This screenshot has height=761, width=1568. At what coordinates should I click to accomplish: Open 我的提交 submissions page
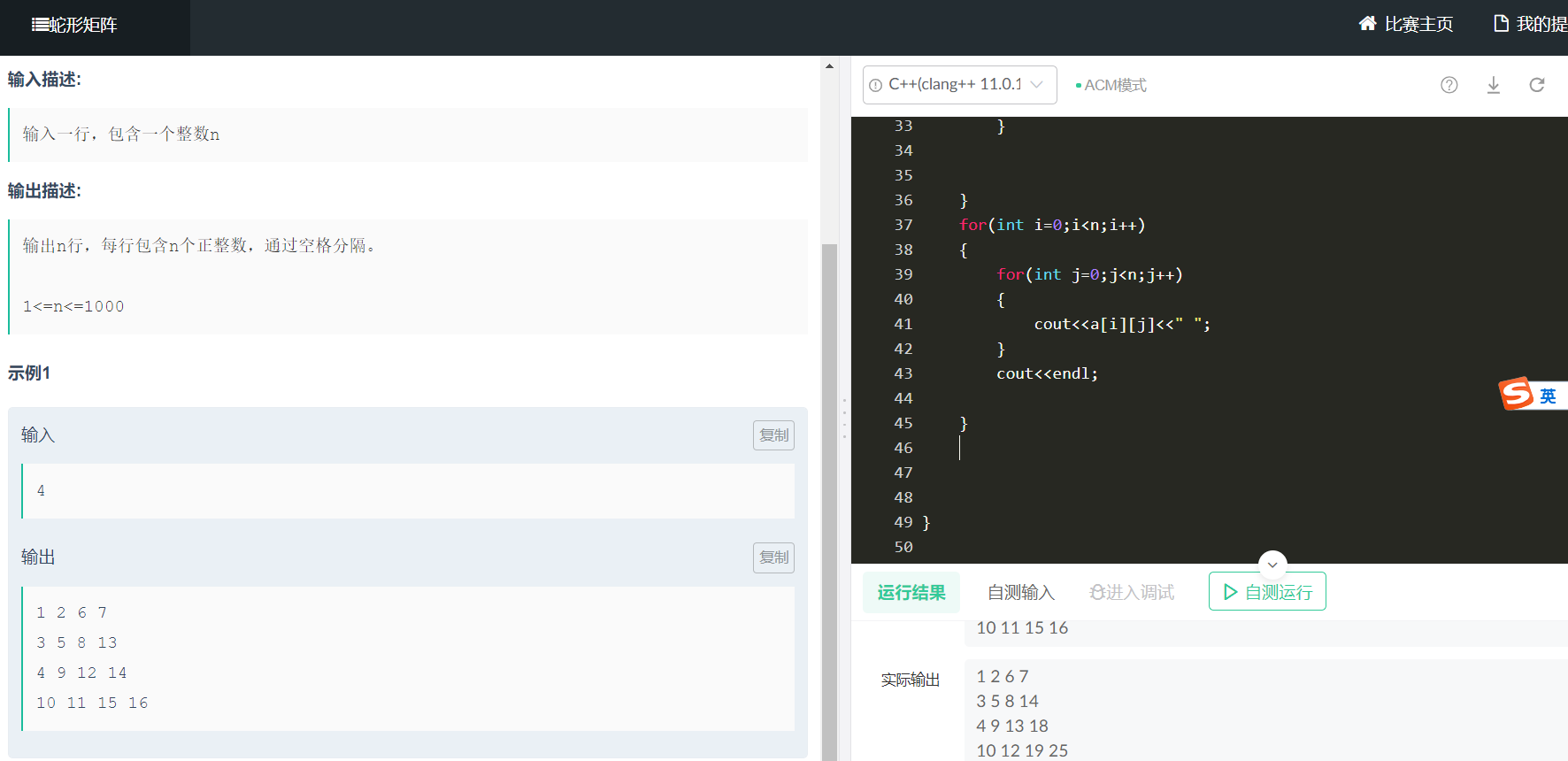(1530, 24)
